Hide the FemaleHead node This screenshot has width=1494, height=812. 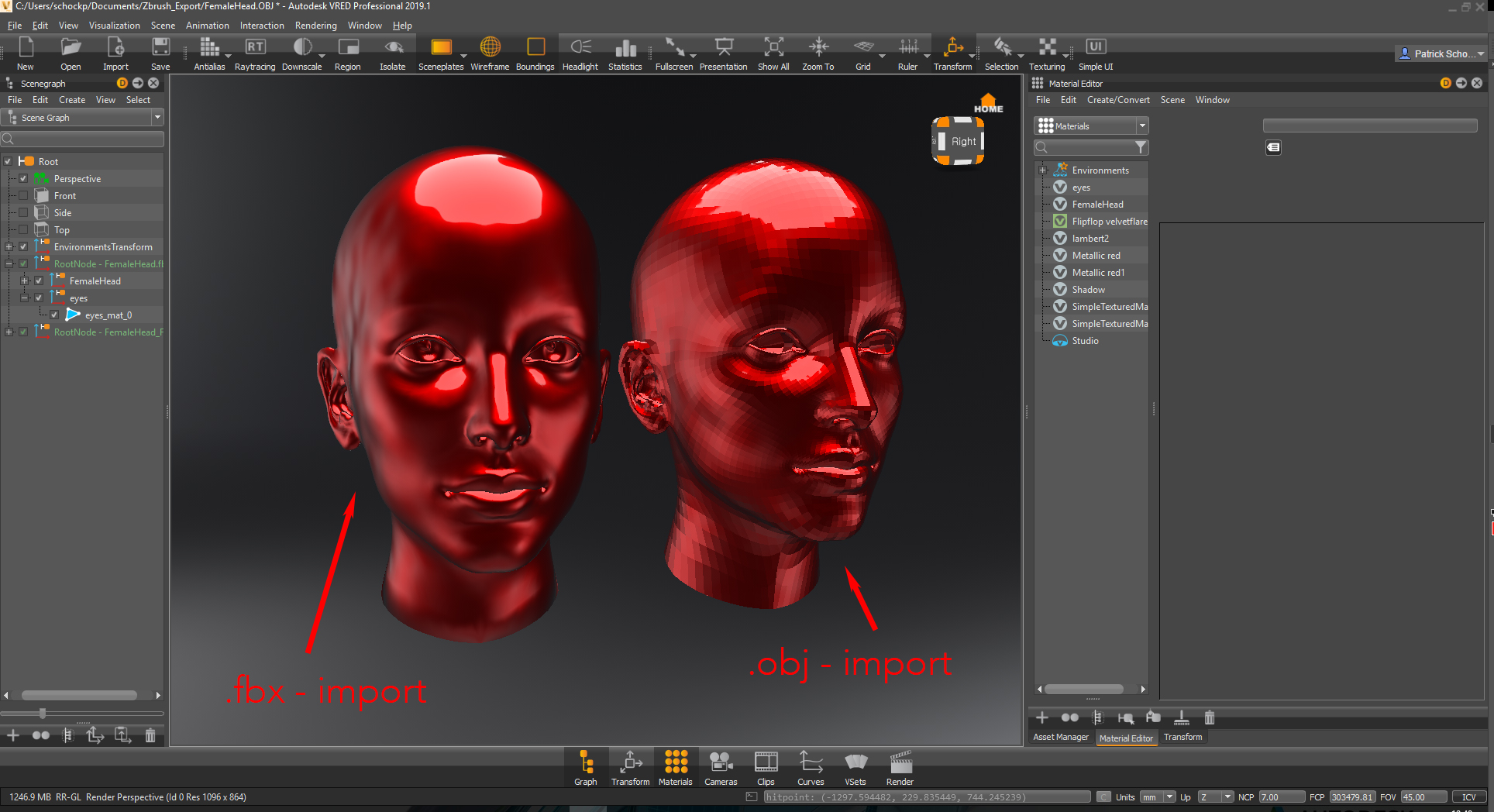point(38,280)
